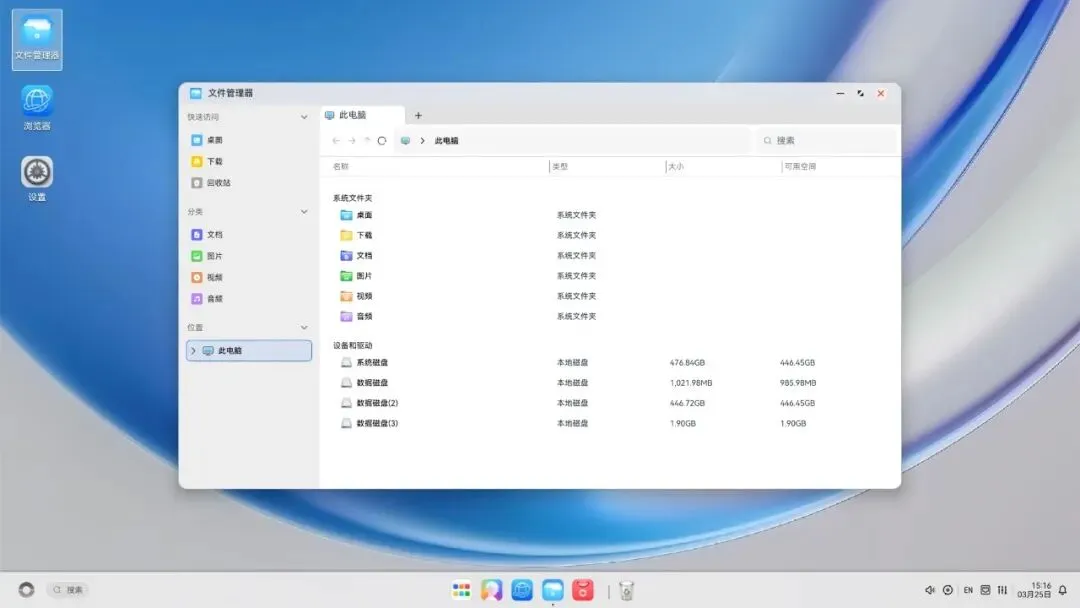Open the red app store icon in taskbar
Screen dimensions: 1080x608
pyautogui.click(x=583, y=590)
